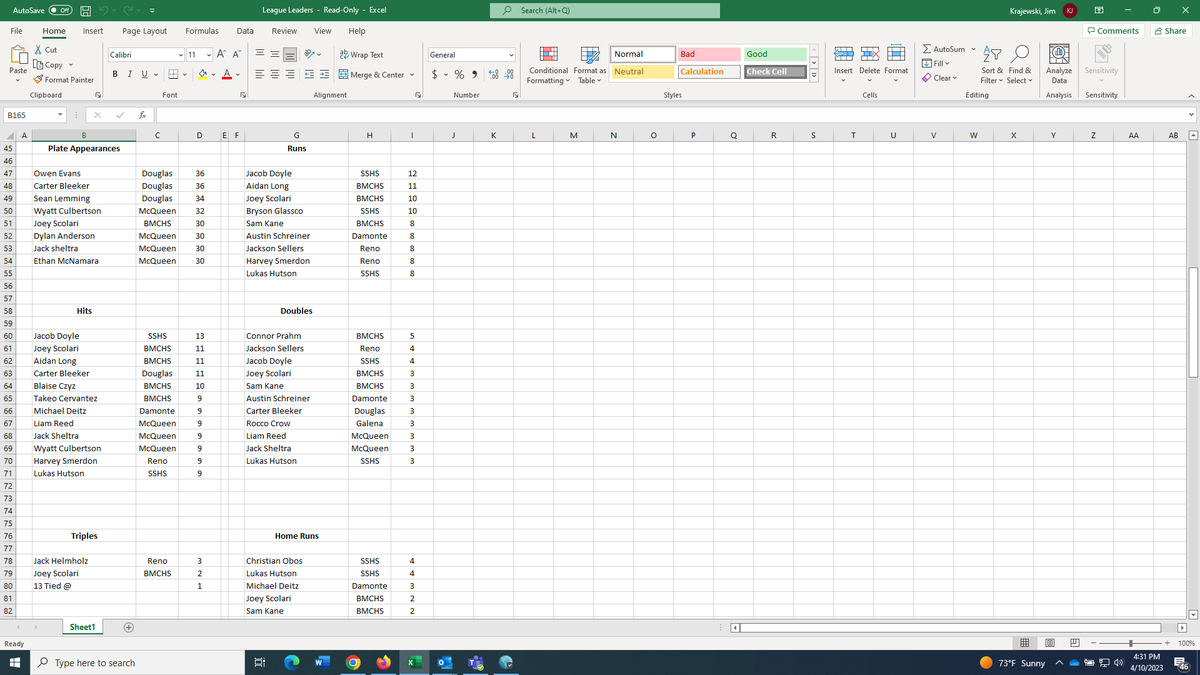
Task: Apply Percent Style number format
Action: (x=460, y=75)
